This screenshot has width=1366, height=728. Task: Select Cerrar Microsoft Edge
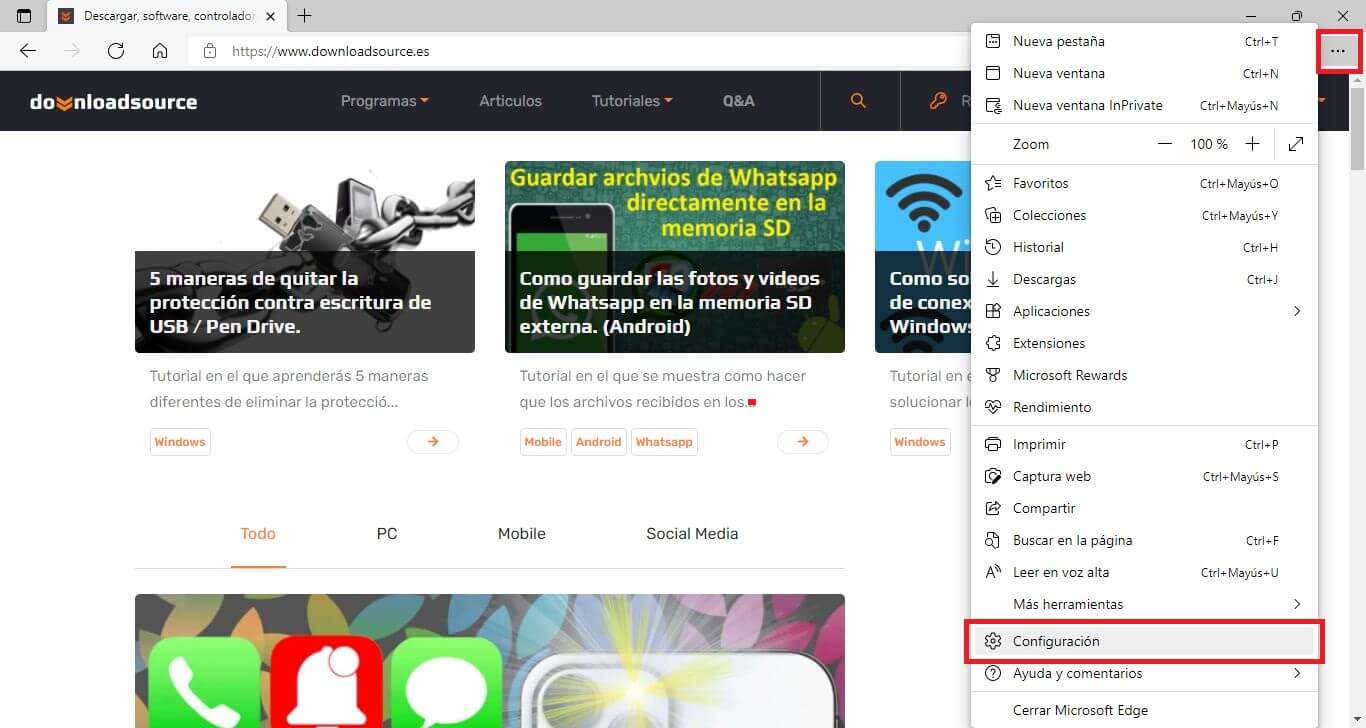click(1145, 710)
